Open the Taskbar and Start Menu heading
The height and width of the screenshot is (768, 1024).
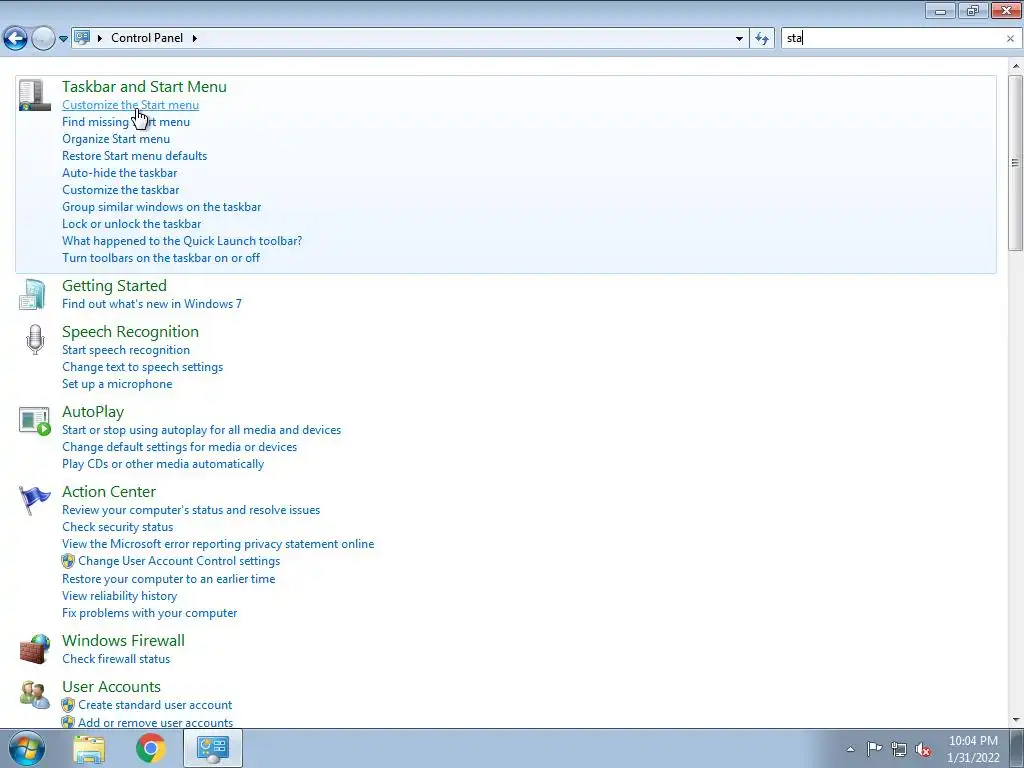pos(144,87)
